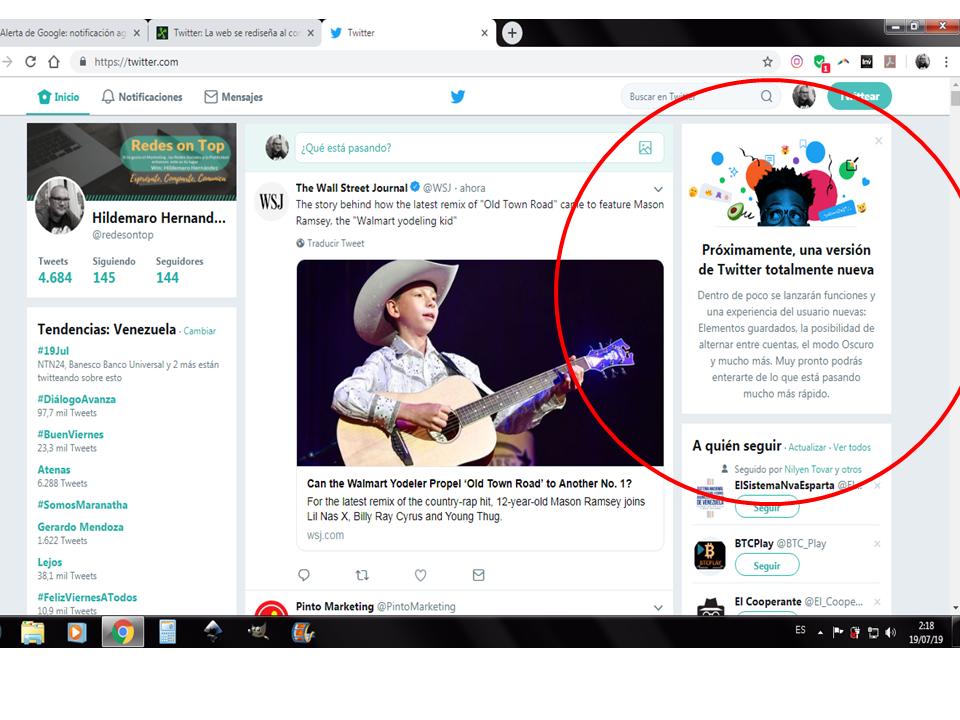Open the #DiálogoAvanza trend
Viewport: 960px width, 720px height.
tap(77, 399)
